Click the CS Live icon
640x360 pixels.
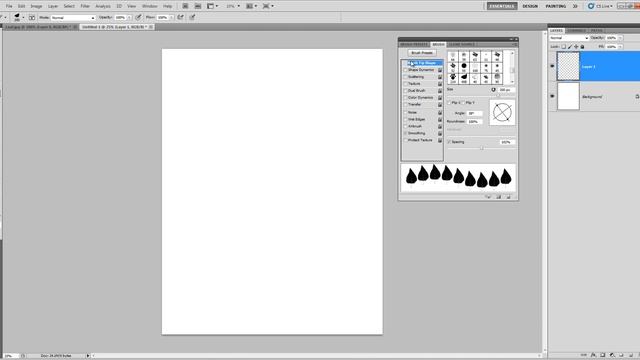click(591, 6)
